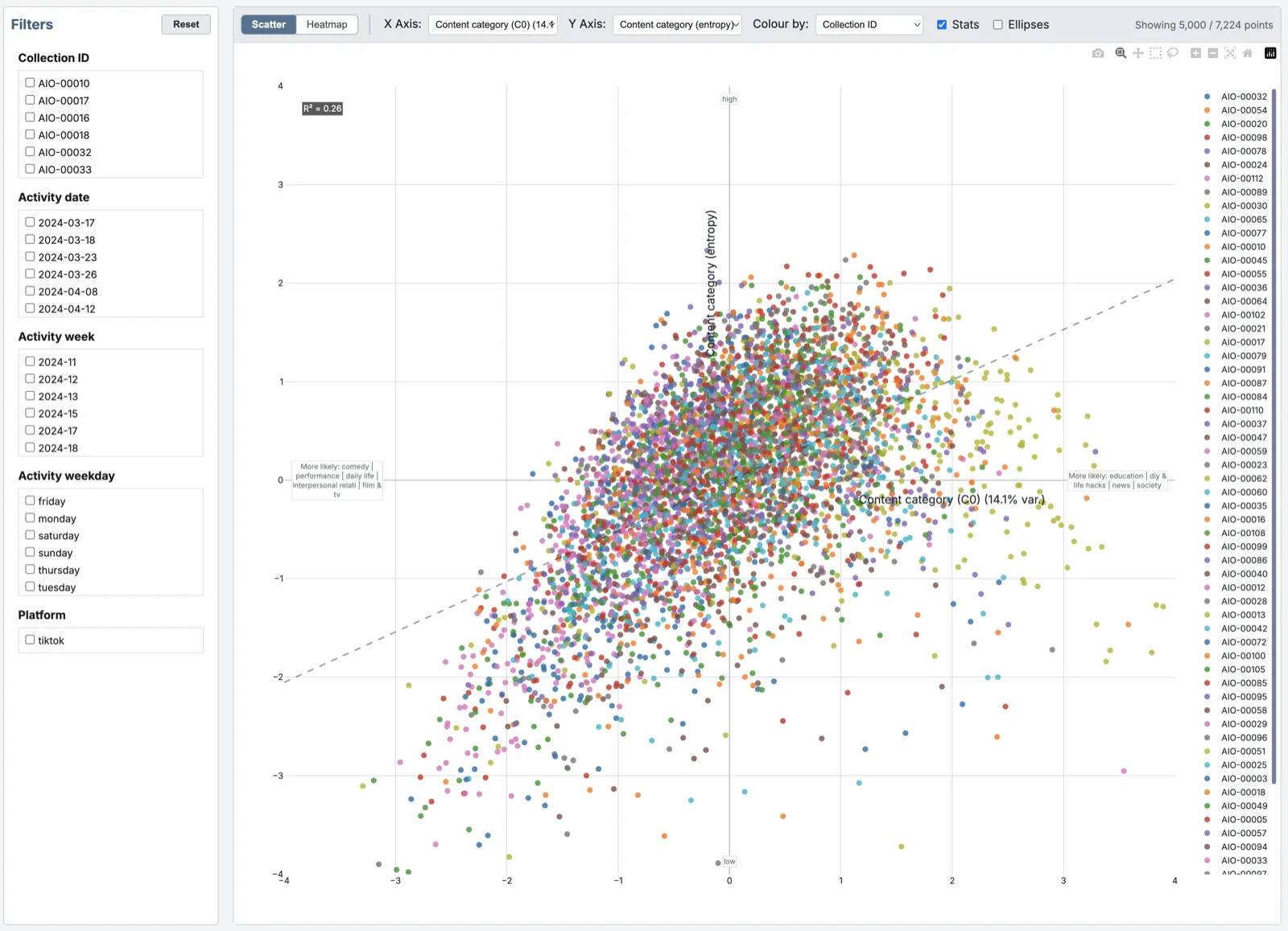Click the R² = 0.26 annotation

click(322, 109)
